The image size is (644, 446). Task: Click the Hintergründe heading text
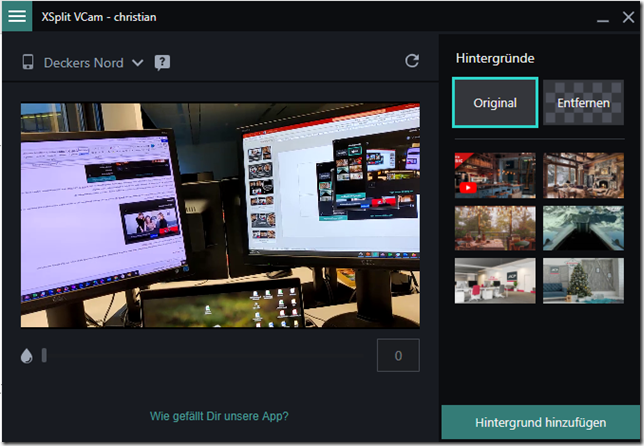495,58
